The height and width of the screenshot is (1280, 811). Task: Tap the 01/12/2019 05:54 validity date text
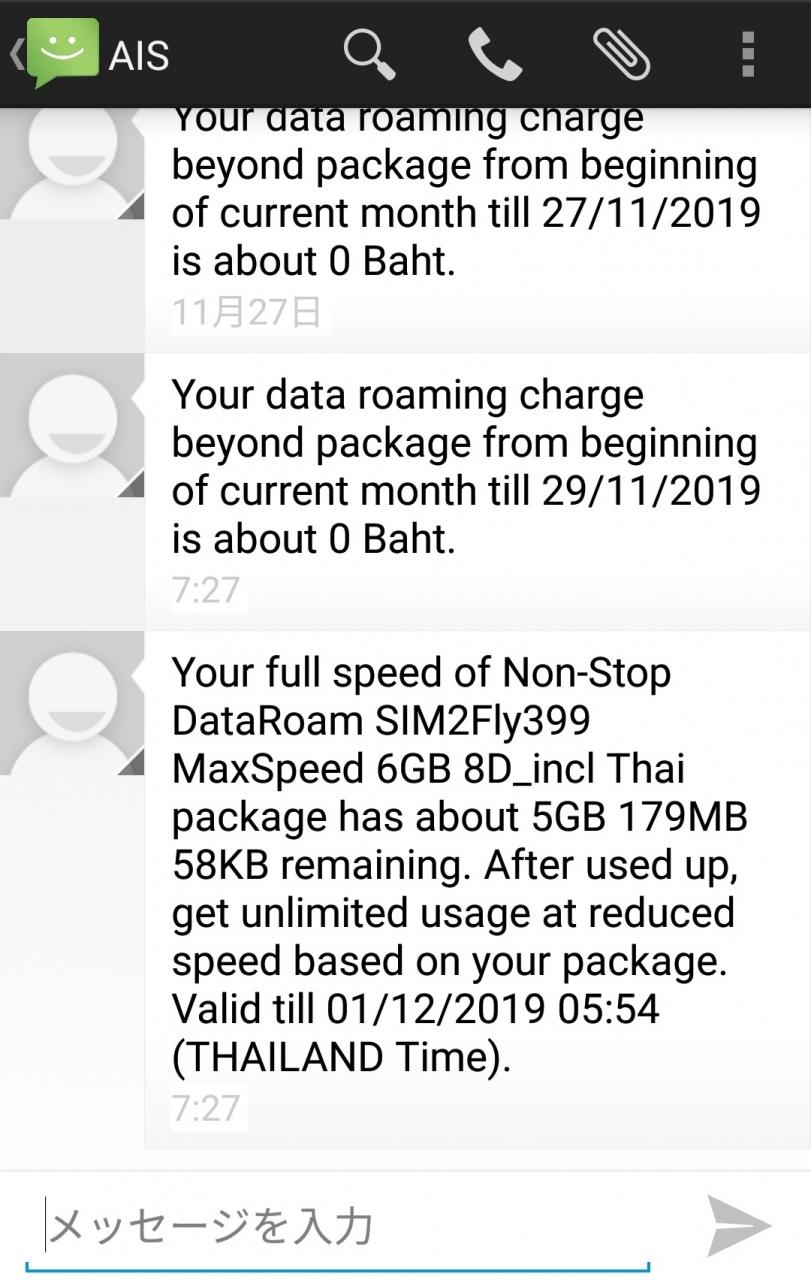tap(493, 1009)
